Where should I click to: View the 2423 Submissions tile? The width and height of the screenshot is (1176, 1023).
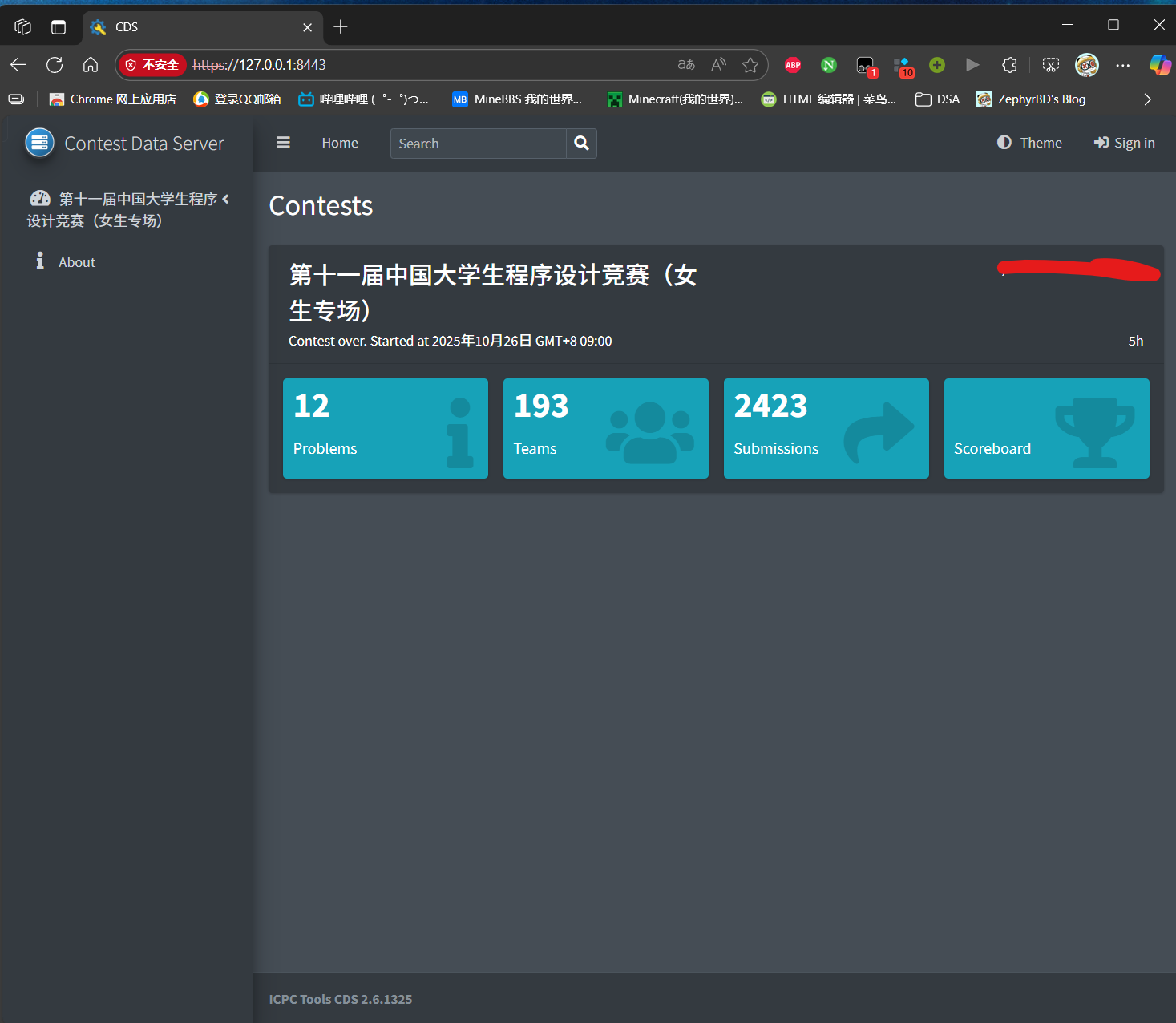826,428
